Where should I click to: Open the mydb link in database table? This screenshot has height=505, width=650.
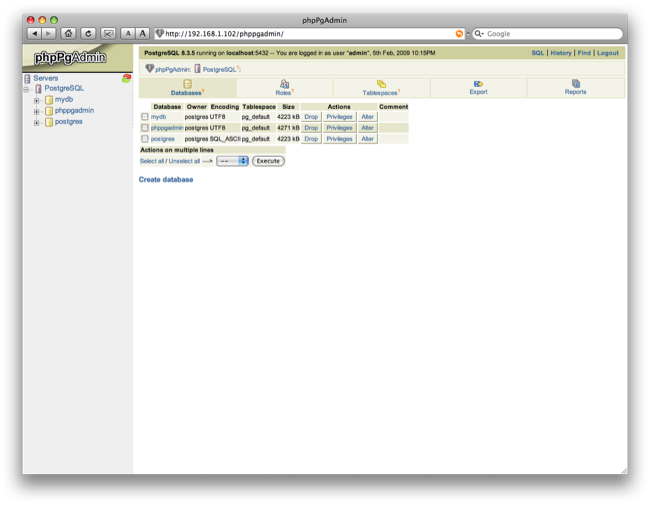click(158, 117)
